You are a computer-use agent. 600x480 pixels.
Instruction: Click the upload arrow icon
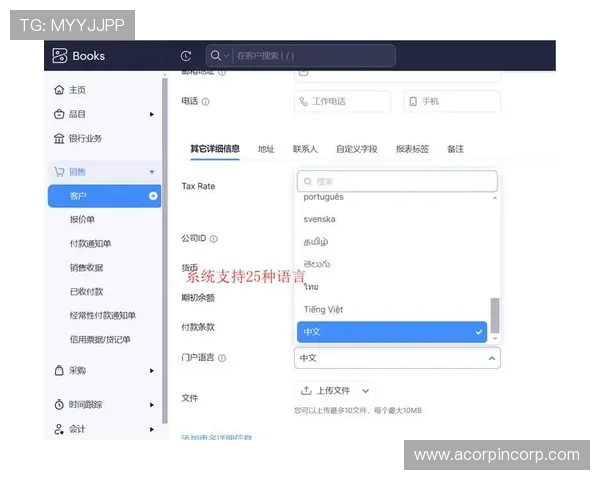(x=306, y=391)
